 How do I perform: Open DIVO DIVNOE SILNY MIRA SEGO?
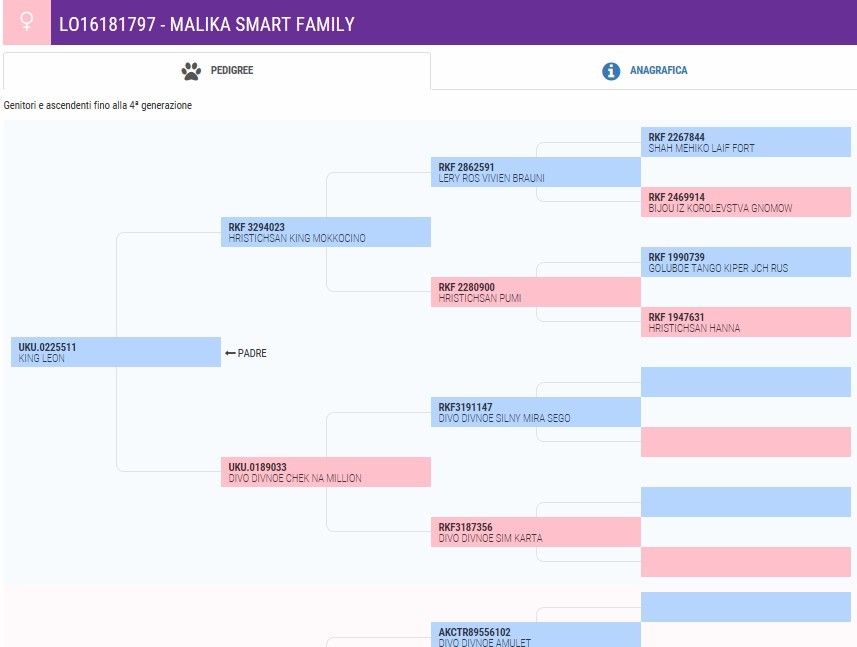point(536,412)
